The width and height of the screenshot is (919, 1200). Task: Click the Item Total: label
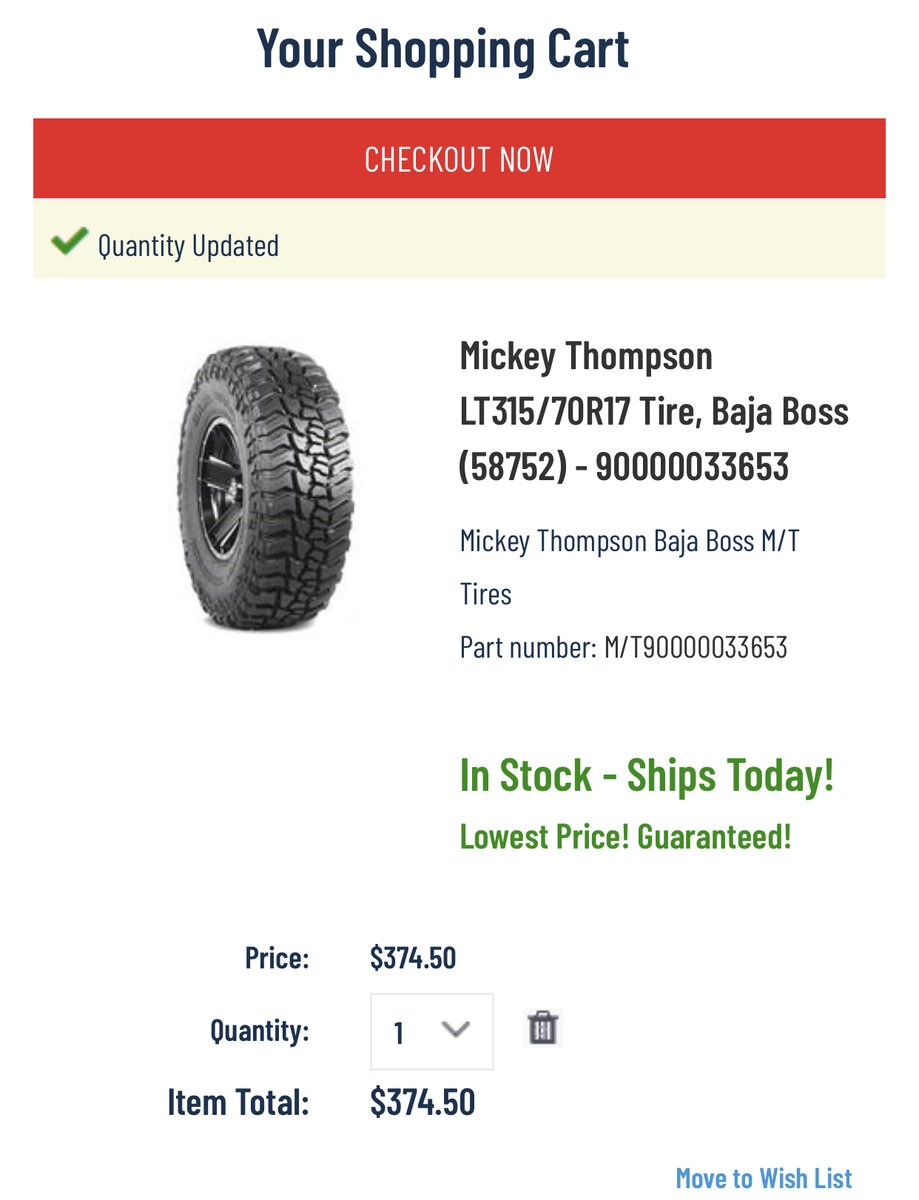(238, 1103)
